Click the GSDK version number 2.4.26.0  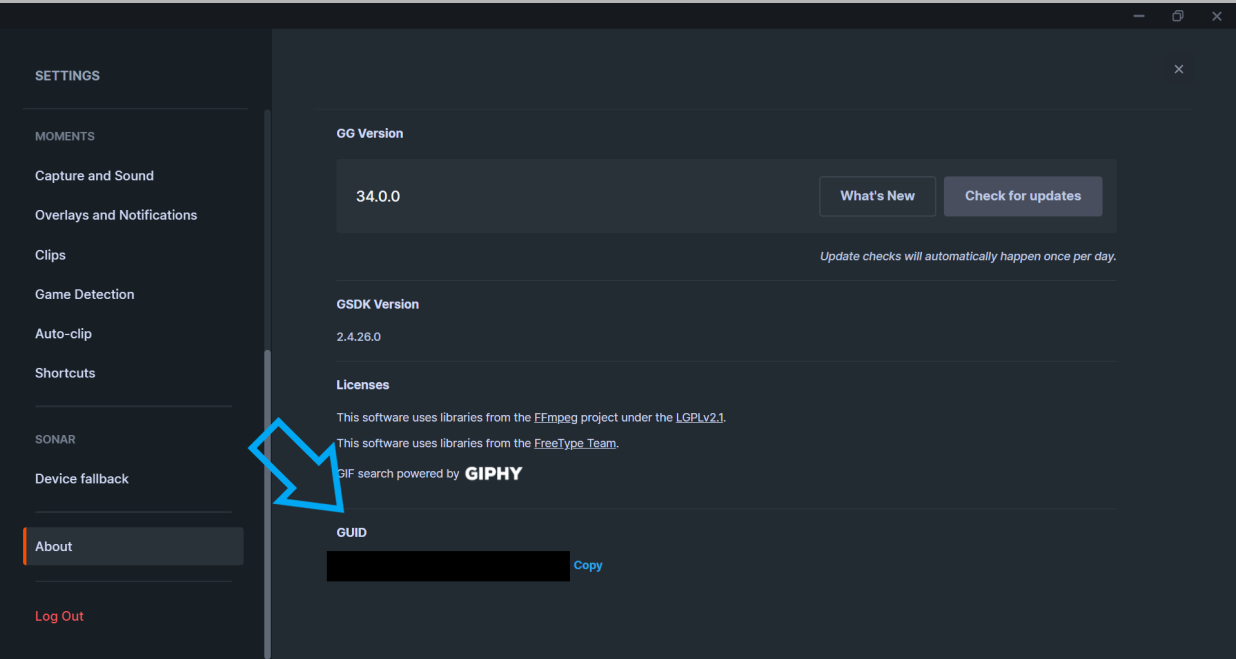pos(359,337)
